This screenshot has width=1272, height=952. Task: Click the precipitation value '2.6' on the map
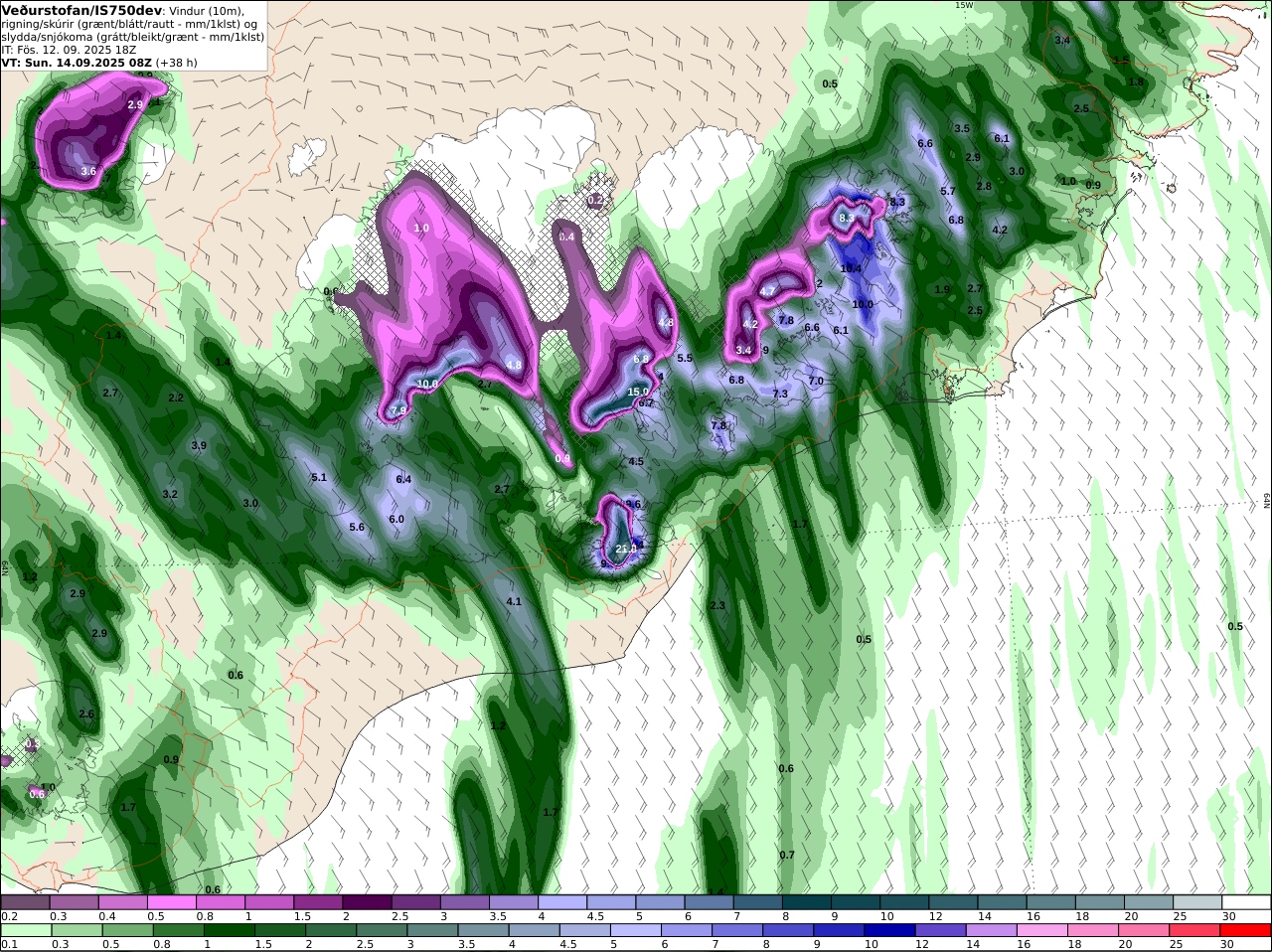pyautogui.click(x=86, y=714)
